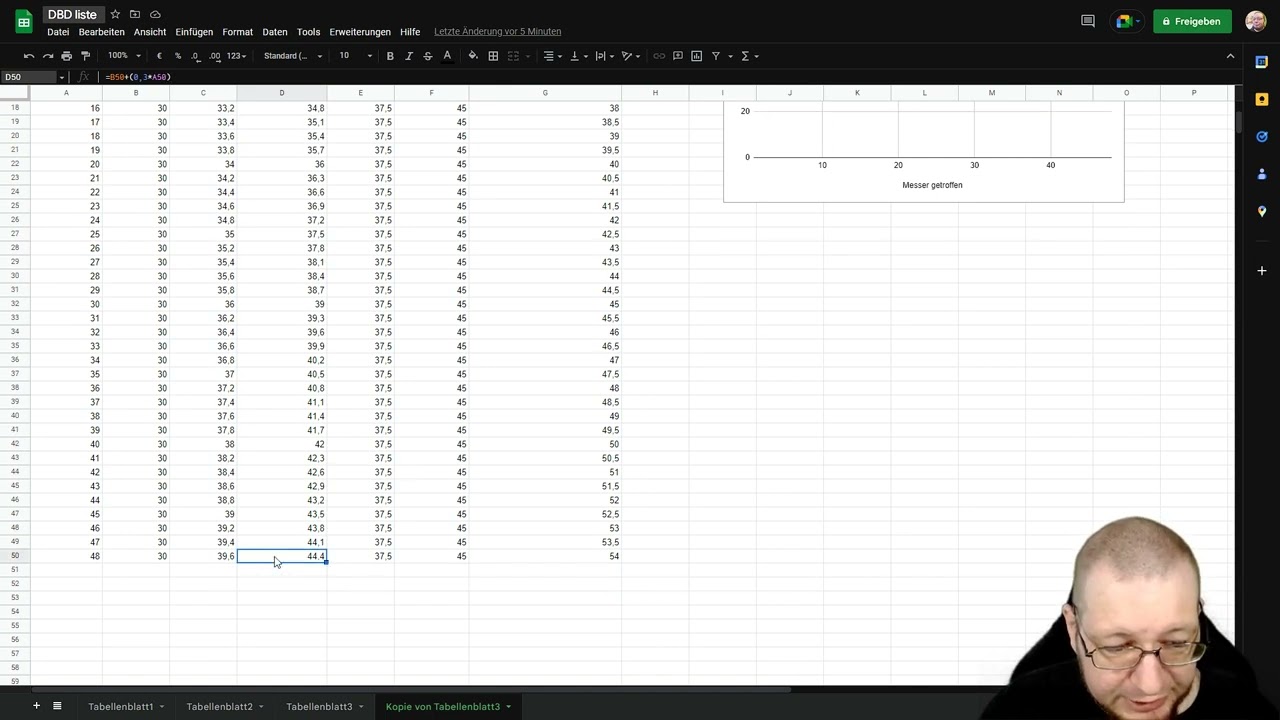
Task: Toggle the filter on the data
Action: click(716, 56)
